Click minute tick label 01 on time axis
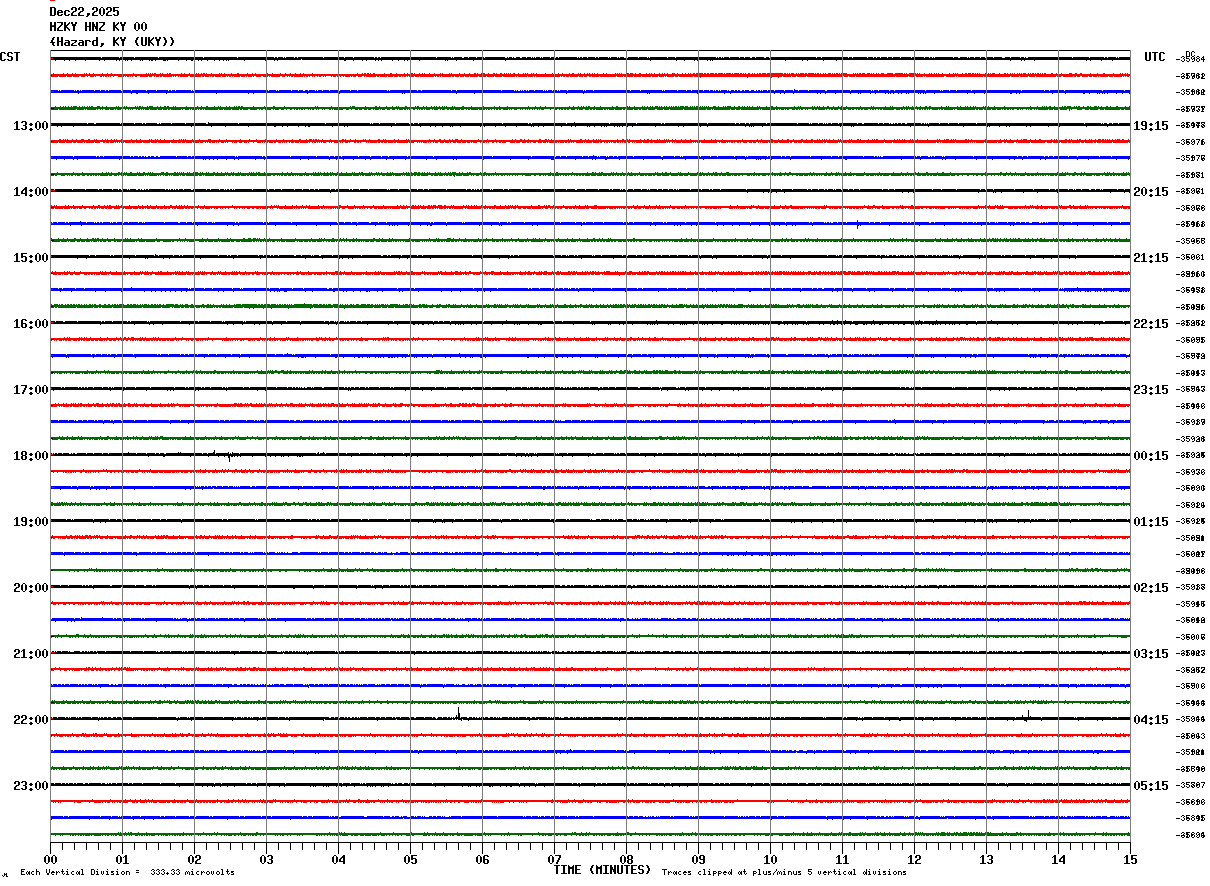Image resolution: width=1210 pixels, height=886 pixels. click(122, 859)
